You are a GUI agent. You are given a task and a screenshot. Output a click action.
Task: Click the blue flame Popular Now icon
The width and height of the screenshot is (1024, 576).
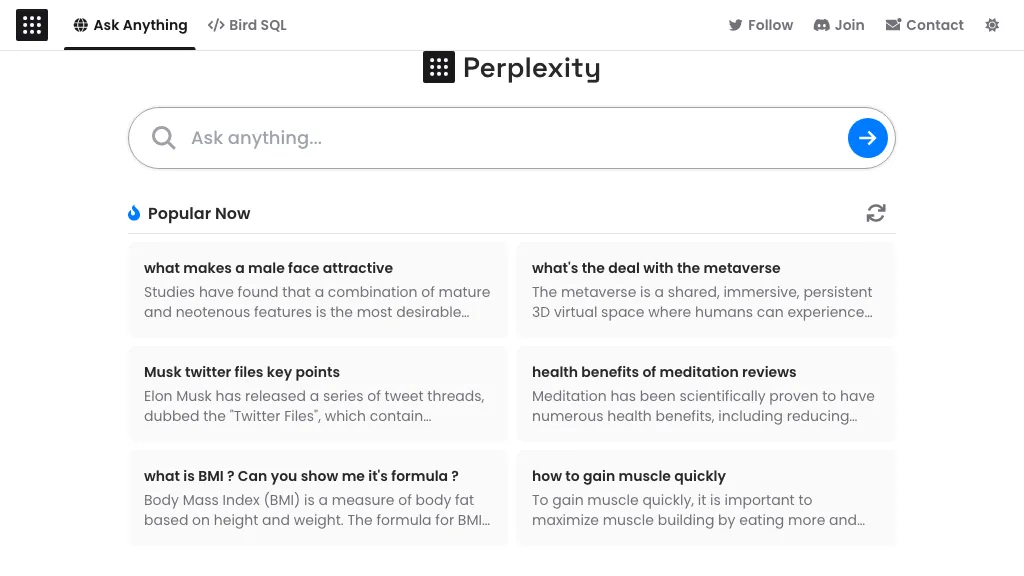coord(134,213)
